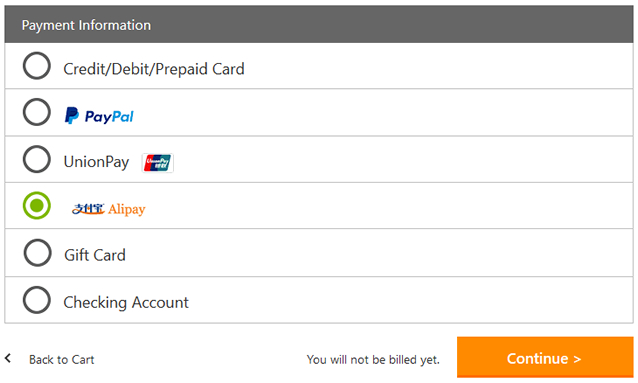The height and width of the screenshot is (383, 638).
Task: Go back via Back to Cart link
Action: (x=61, y=360)
